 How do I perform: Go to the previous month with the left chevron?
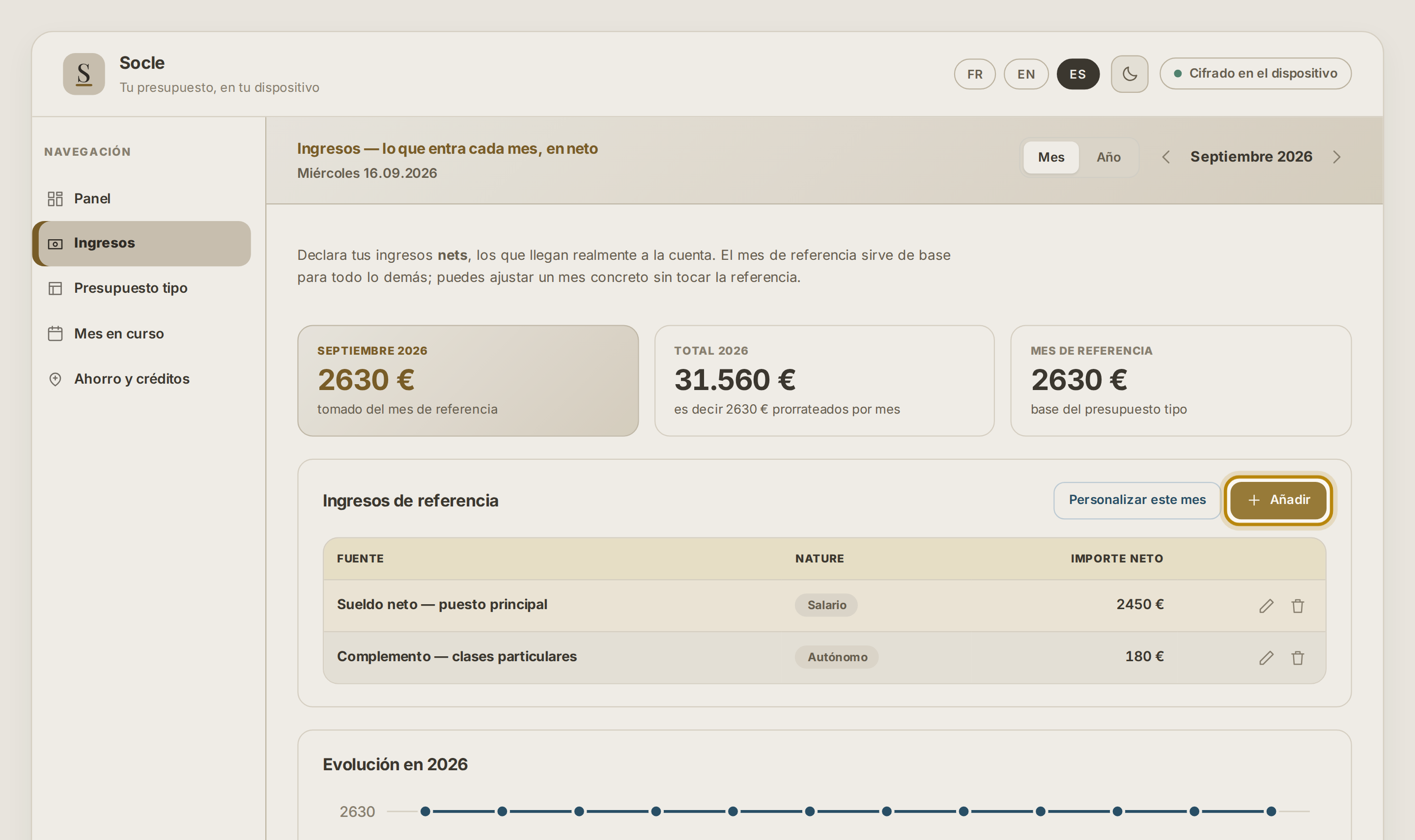click(1165, 157)
